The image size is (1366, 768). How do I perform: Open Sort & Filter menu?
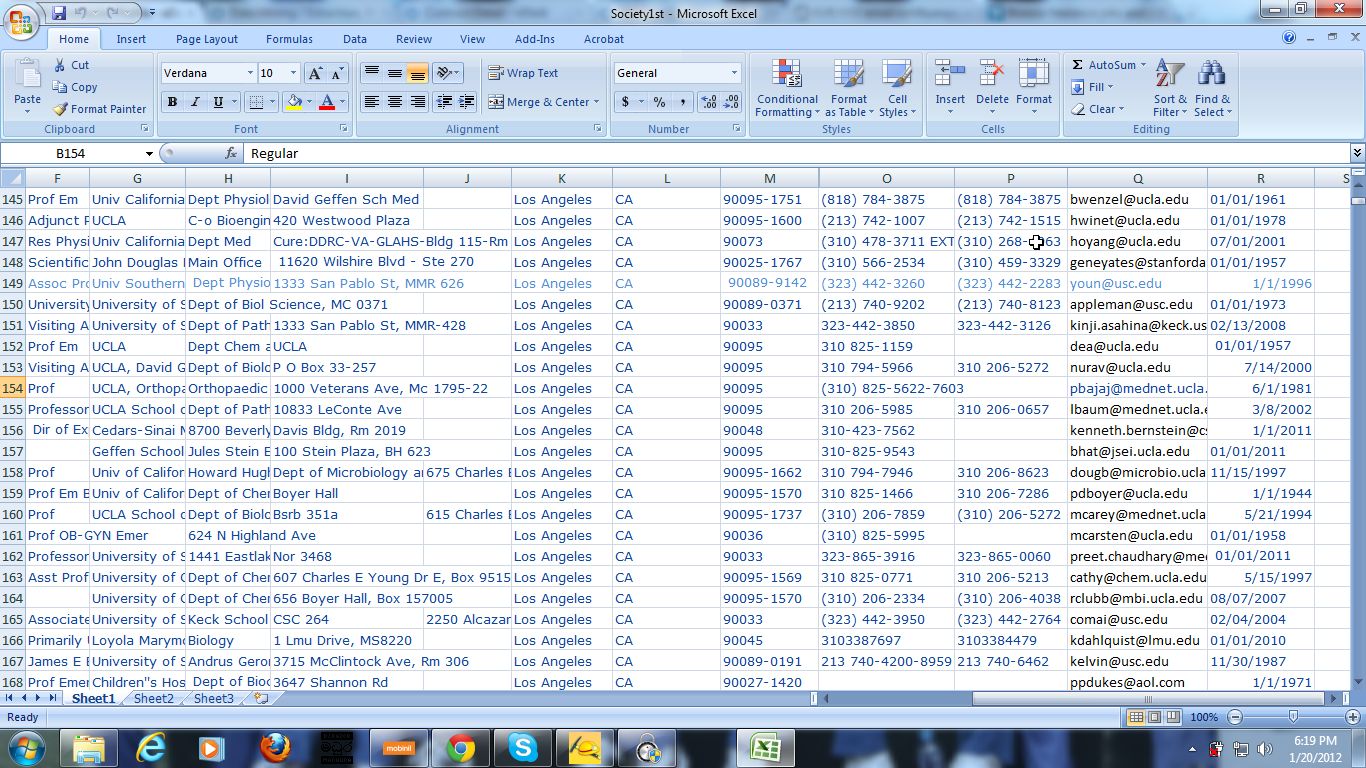(x=1170, y=88)
